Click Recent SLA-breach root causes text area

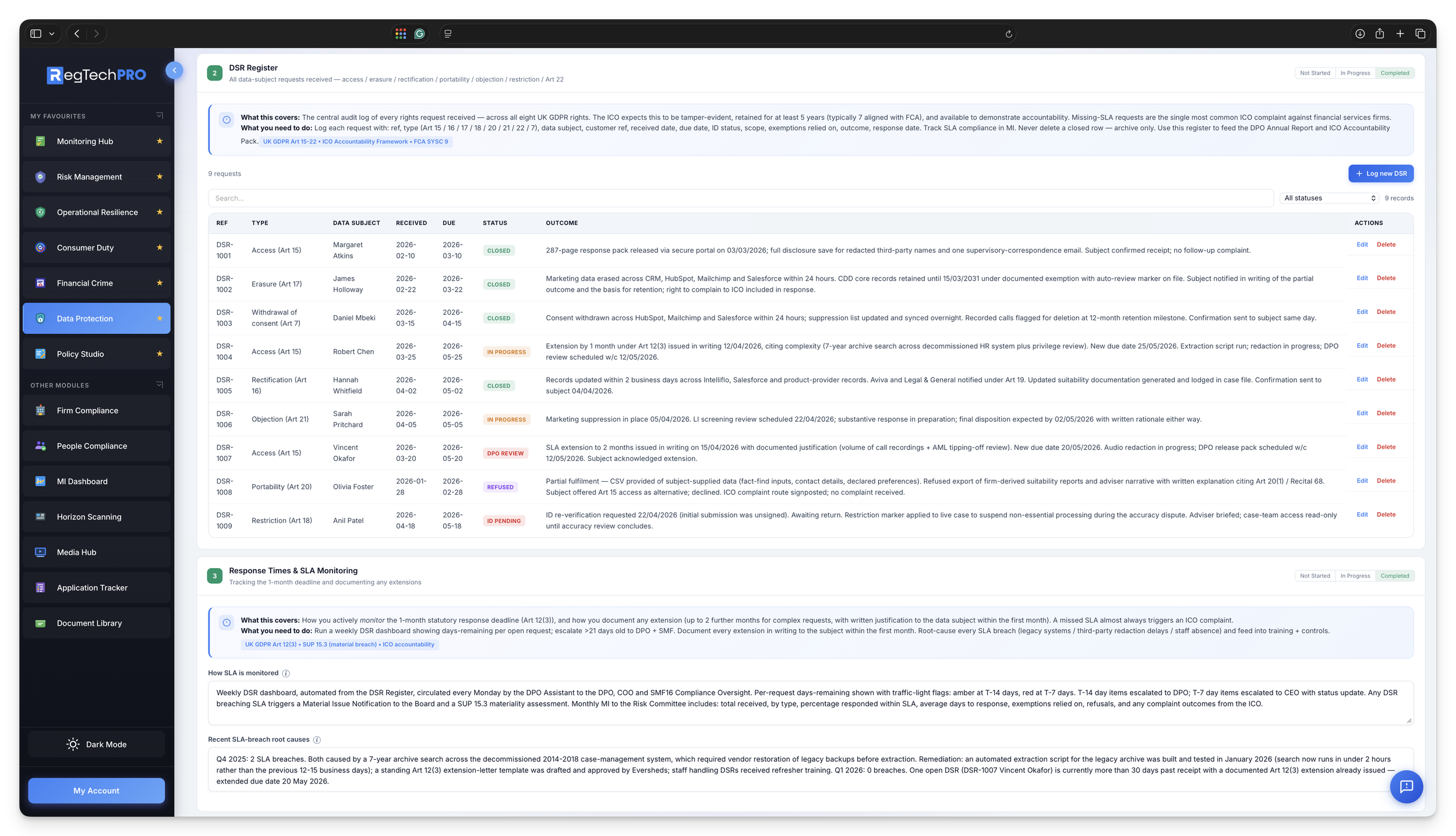(x=811, y=770)
